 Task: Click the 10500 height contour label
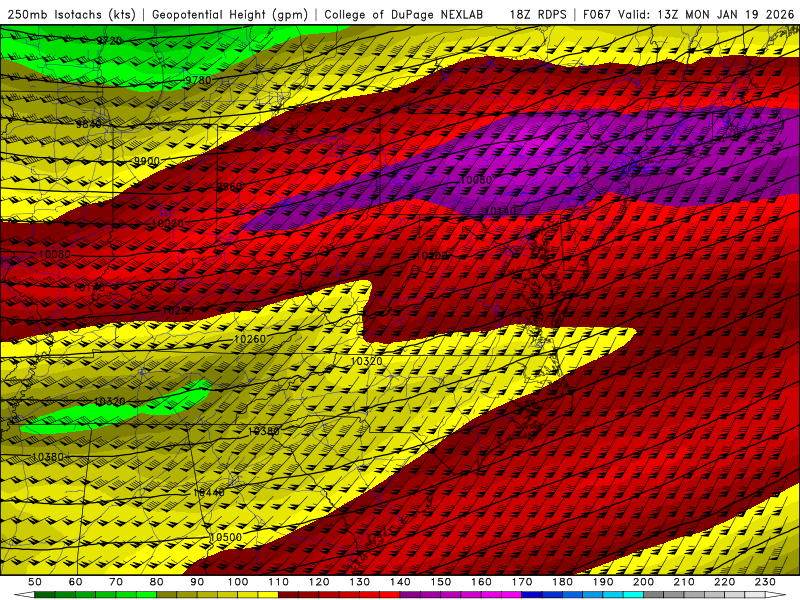(226, 537)
